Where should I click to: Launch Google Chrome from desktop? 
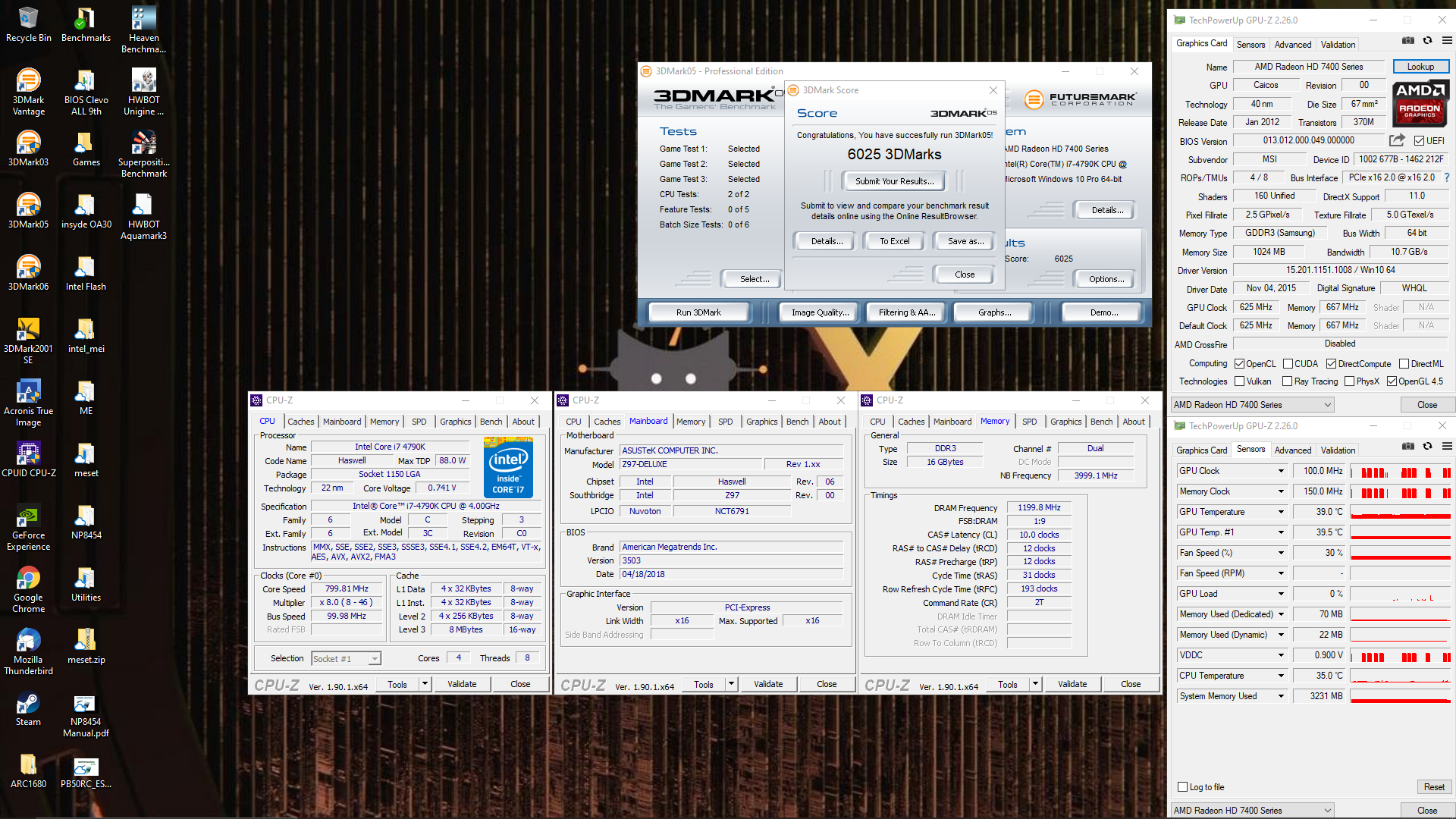tap(28, 590)
